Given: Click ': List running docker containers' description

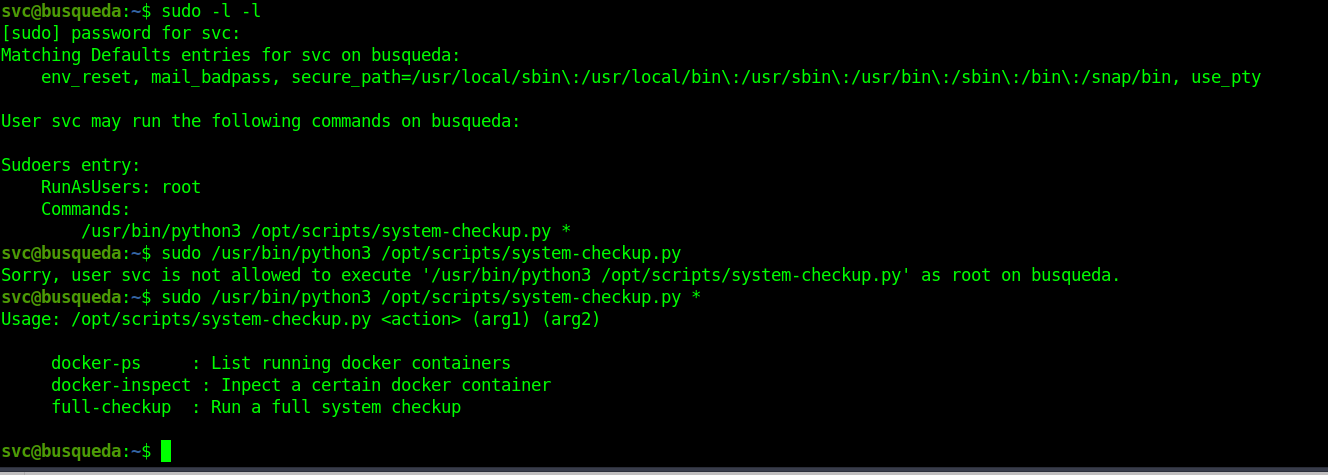Looking at the screenshot, I should [351, 363].
